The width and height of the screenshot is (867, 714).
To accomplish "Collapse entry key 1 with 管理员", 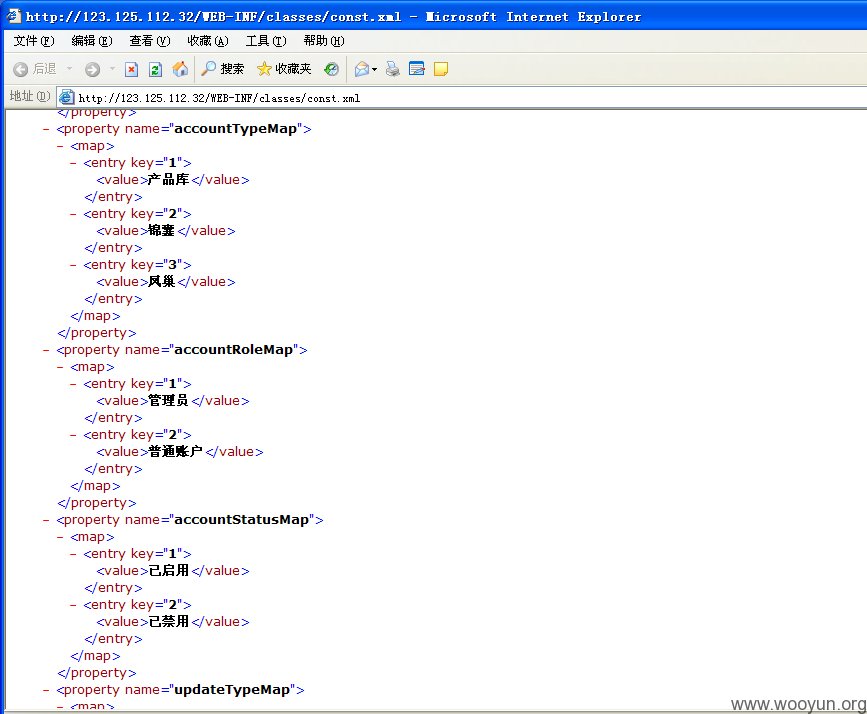I will [73, 384].
